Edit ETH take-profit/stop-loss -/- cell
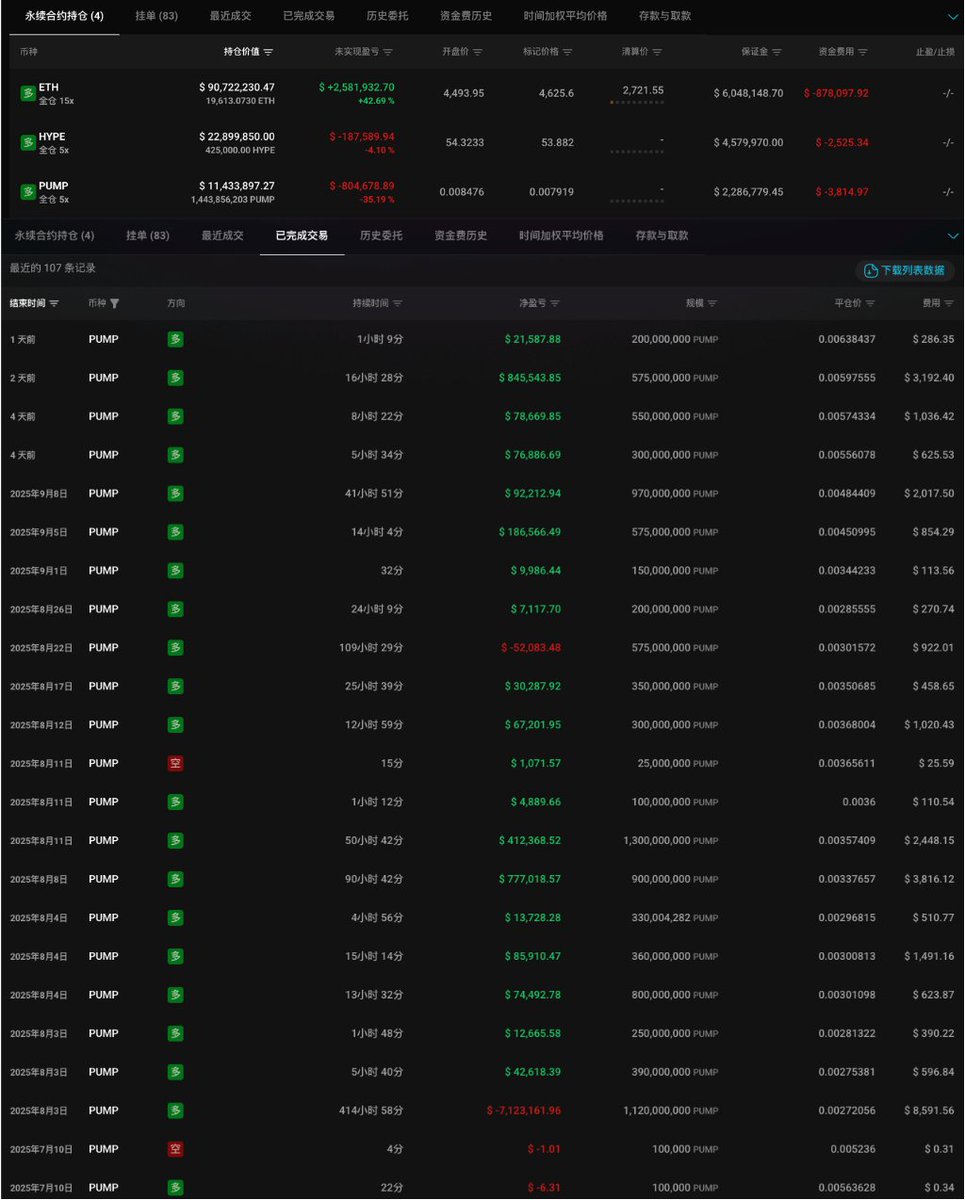The height and width of the screenshot is (1200, 965). [948, 93]
